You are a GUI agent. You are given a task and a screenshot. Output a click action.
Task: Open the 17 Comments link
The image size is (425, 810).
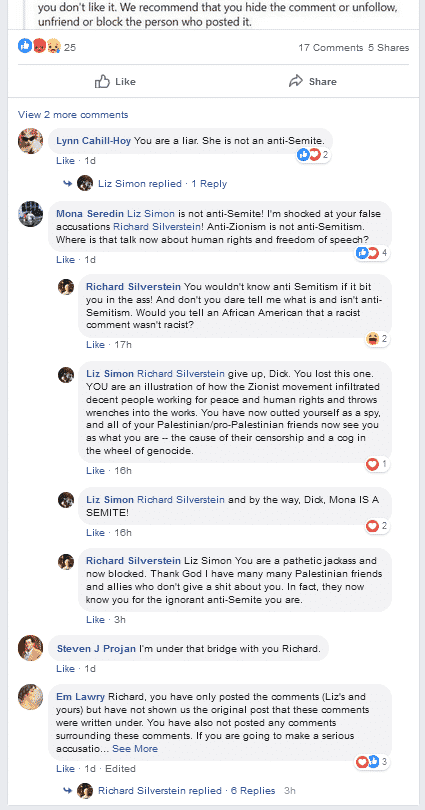330,48
